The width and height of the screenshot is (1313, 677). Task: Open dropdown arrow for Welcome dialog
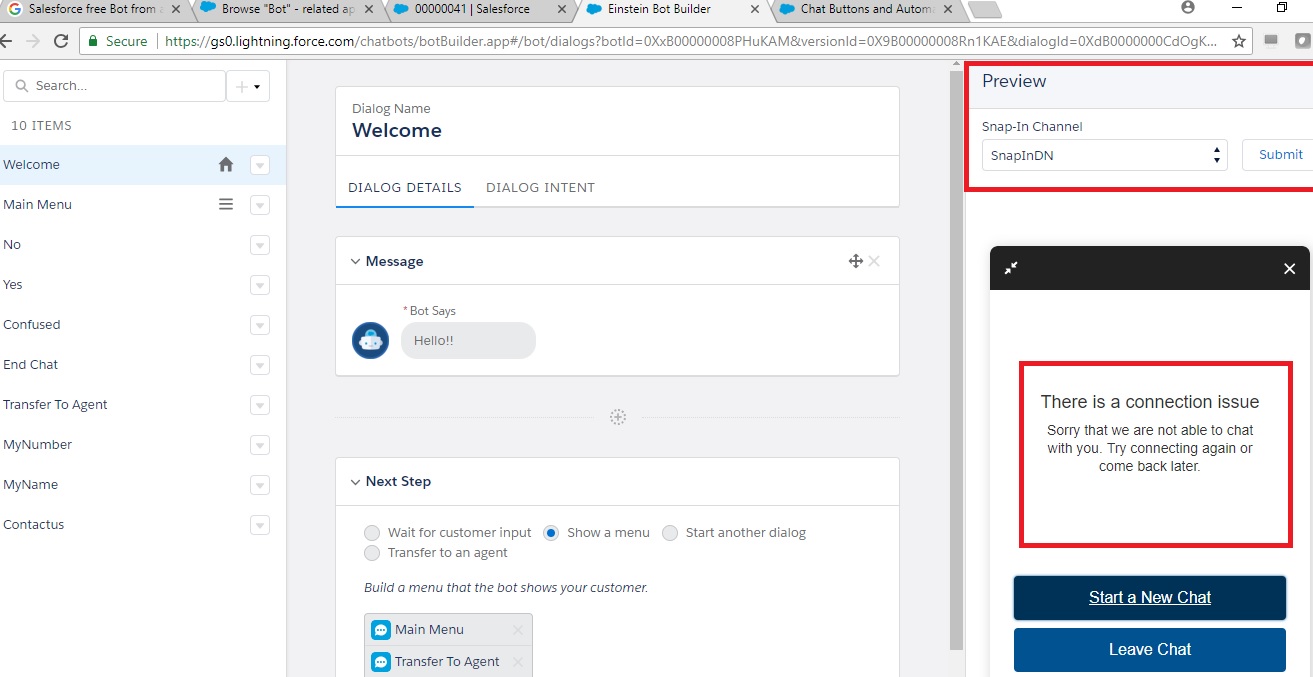point(260,166)
